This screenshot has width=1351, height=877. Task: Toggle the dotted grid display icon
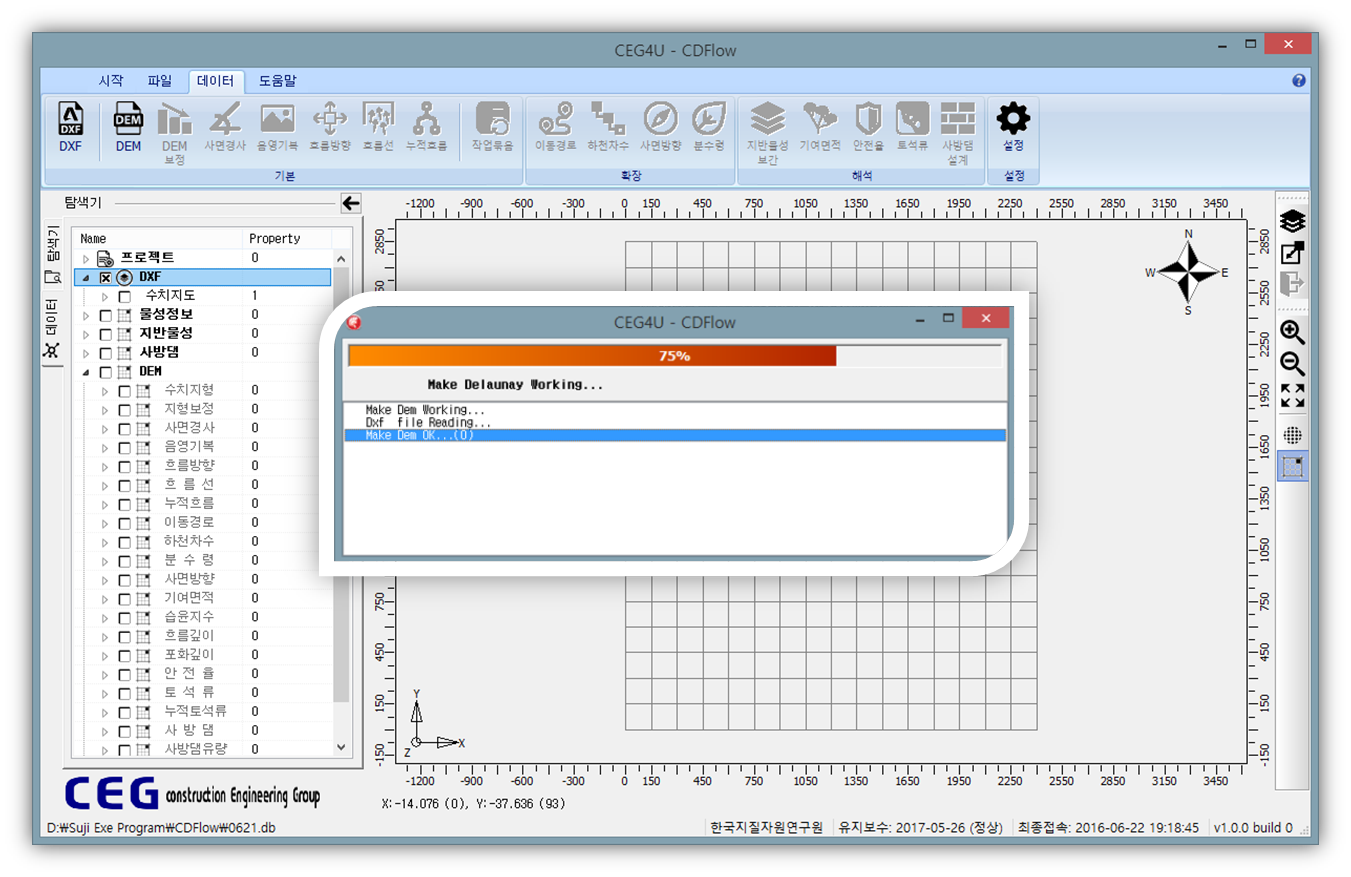tap(1293, 435)
